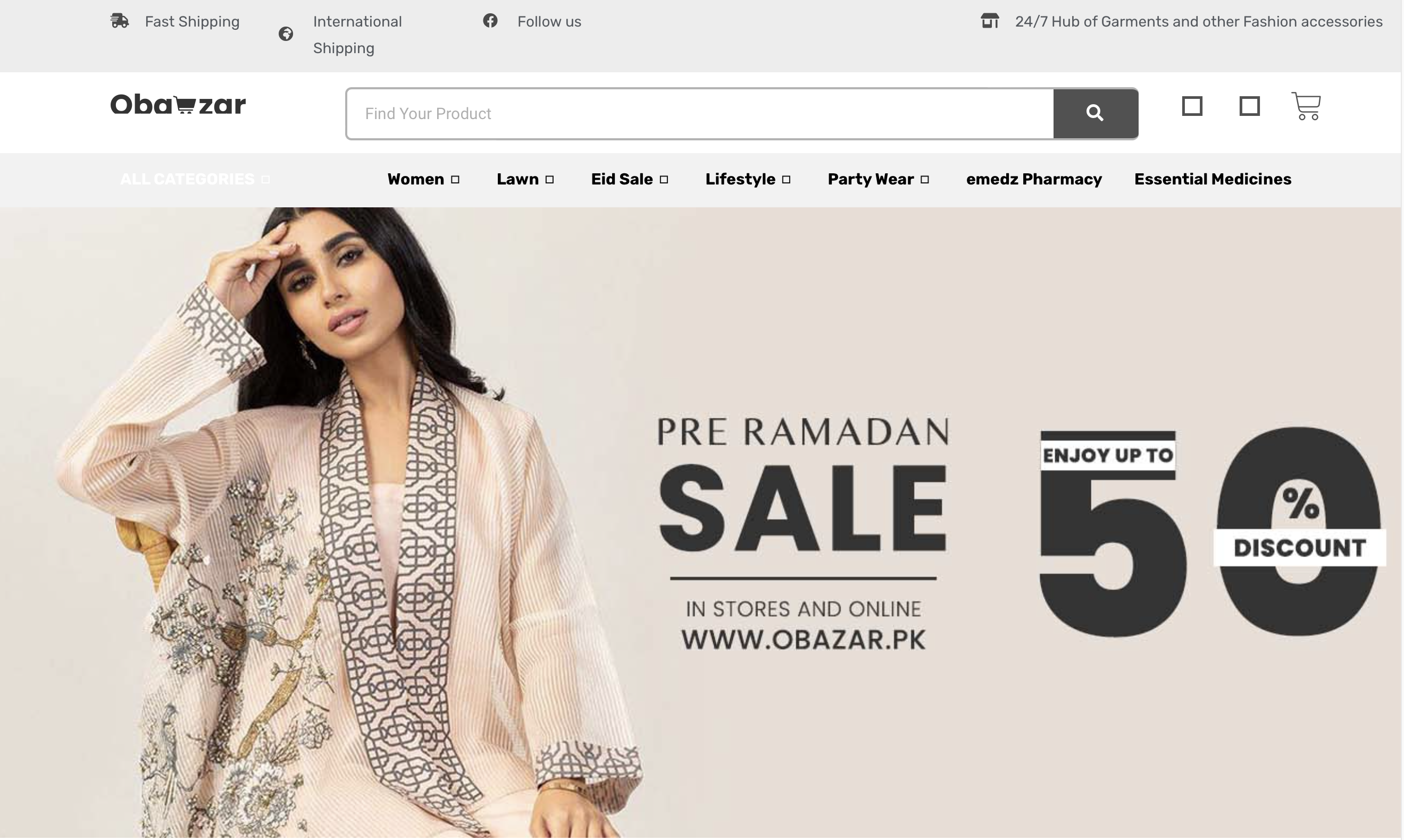Open the Lifestyle menu
The height and width of the screenshot is (840, 1404).
click(x=748, y=180)
